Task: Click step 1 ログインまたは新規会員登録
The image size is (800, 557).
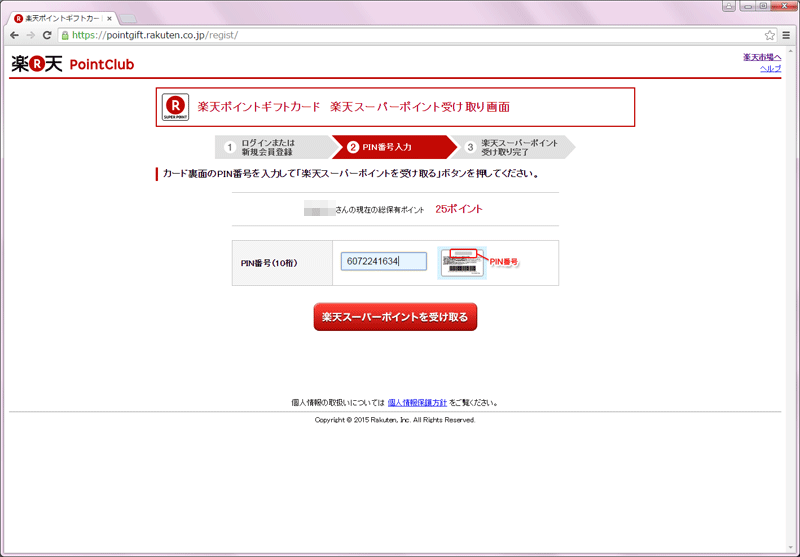Action: [x=273, y=147]
